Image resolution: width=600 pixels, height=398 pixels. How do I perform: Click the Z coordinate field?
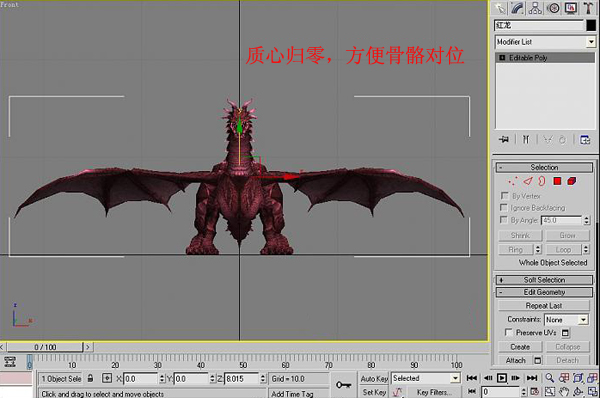pos(241,379)
